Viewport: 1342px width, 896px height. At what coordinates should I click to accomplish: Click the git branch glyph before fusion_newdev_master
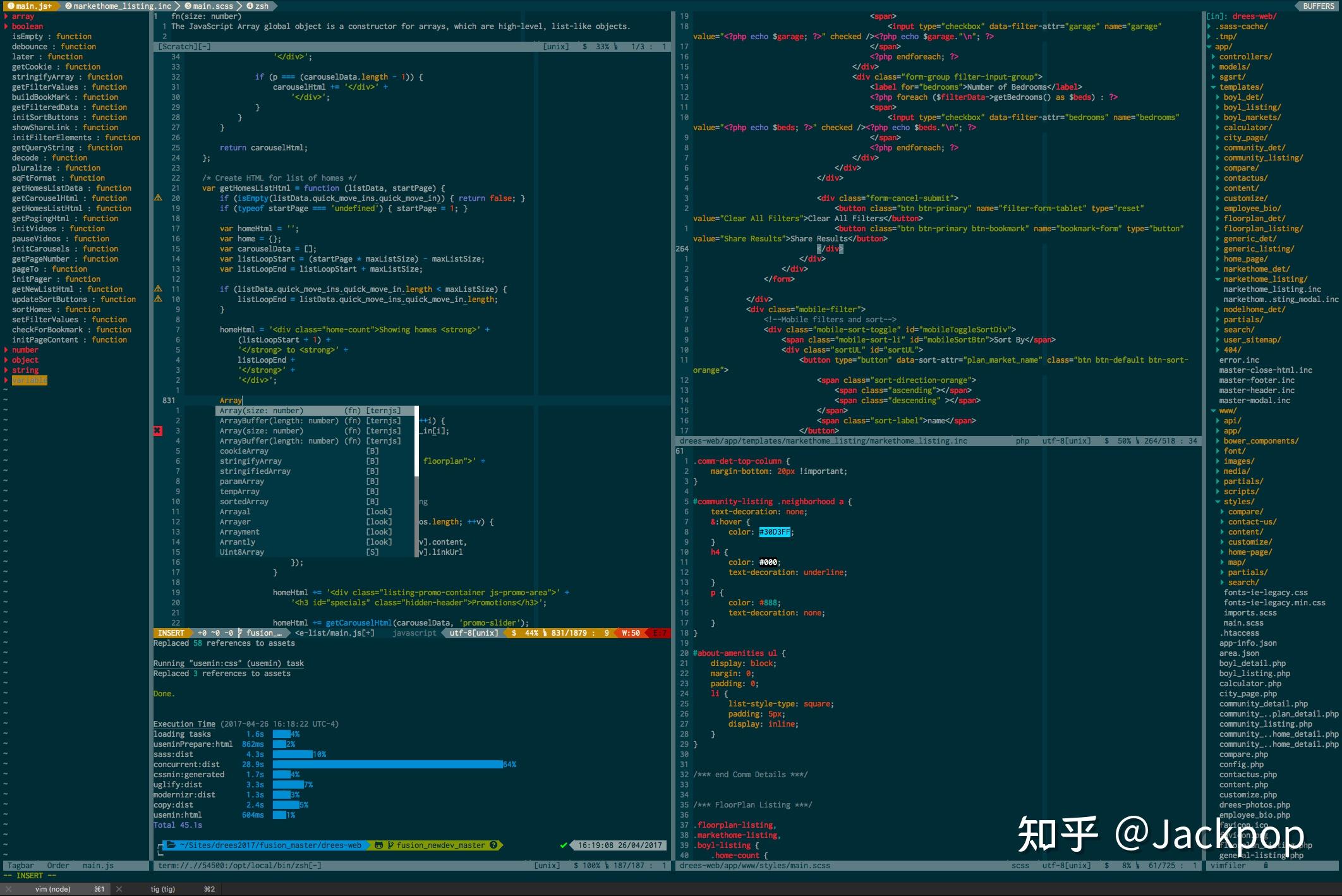coord(391,845)
